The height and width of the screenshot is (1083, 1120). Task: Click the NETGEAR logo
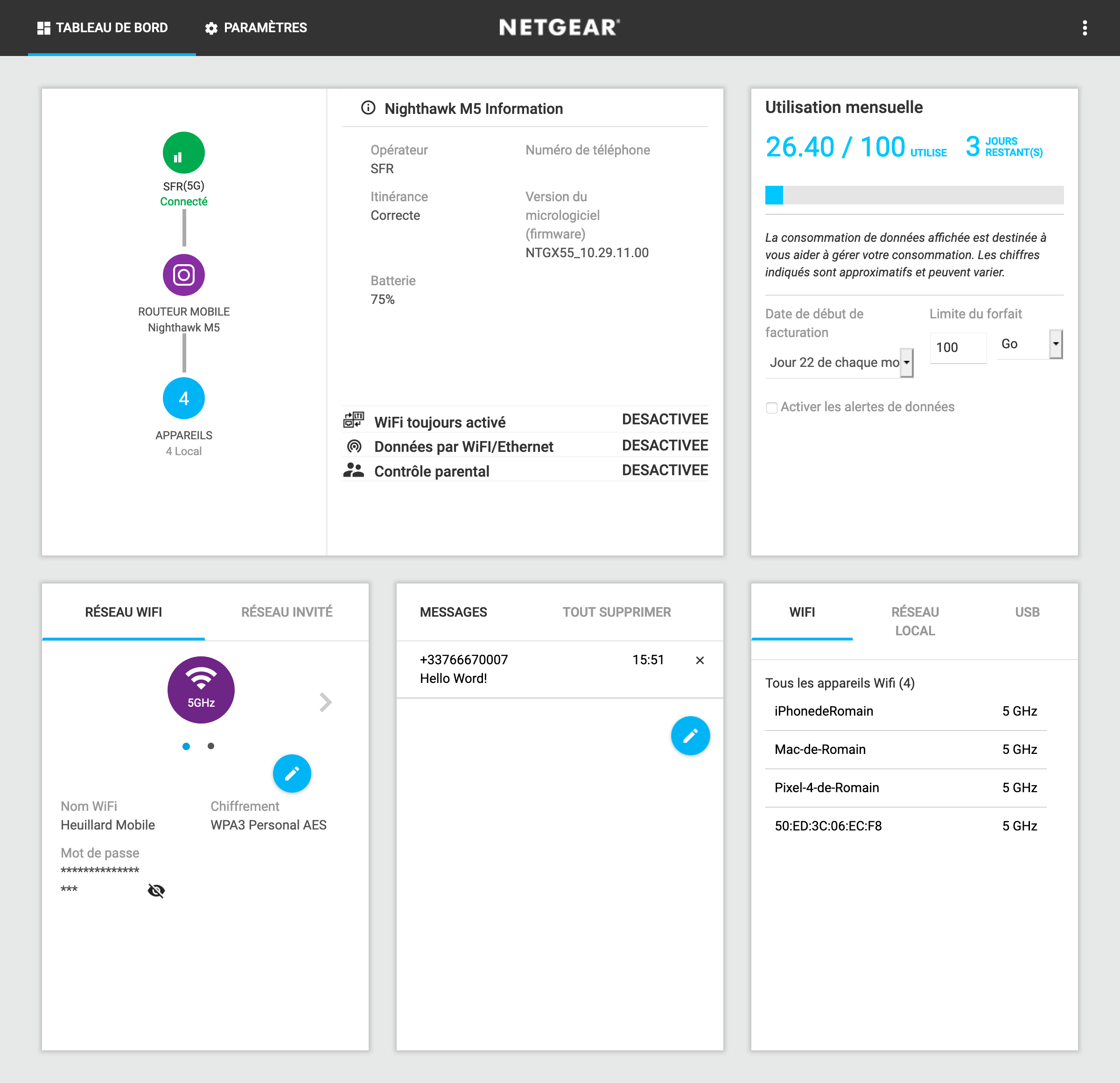click(x=560, y=28)
